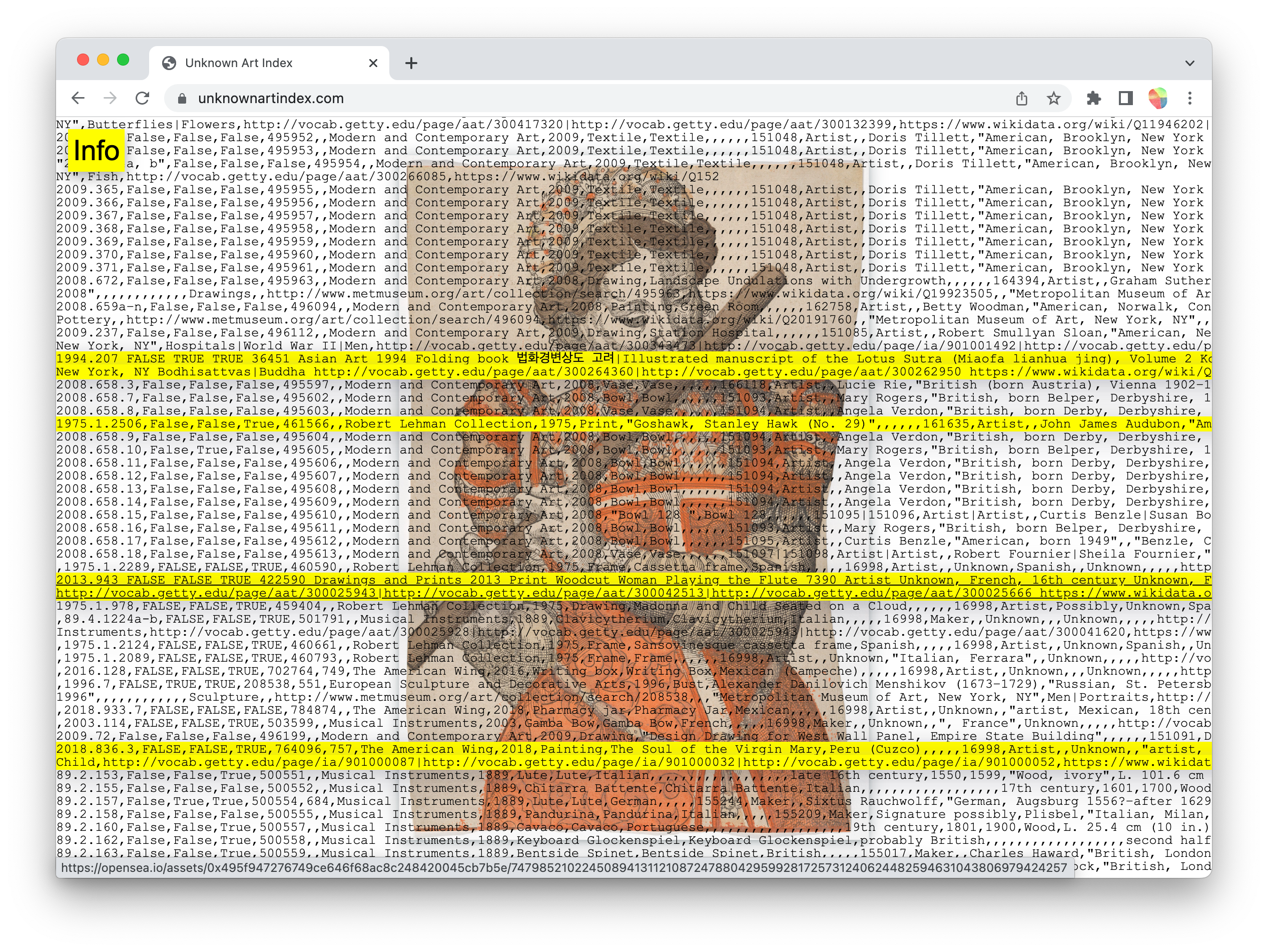This screenshot has width=1268, height=952.
Task: Open the extensions puzzle icon
Action: click(1094, 98)
